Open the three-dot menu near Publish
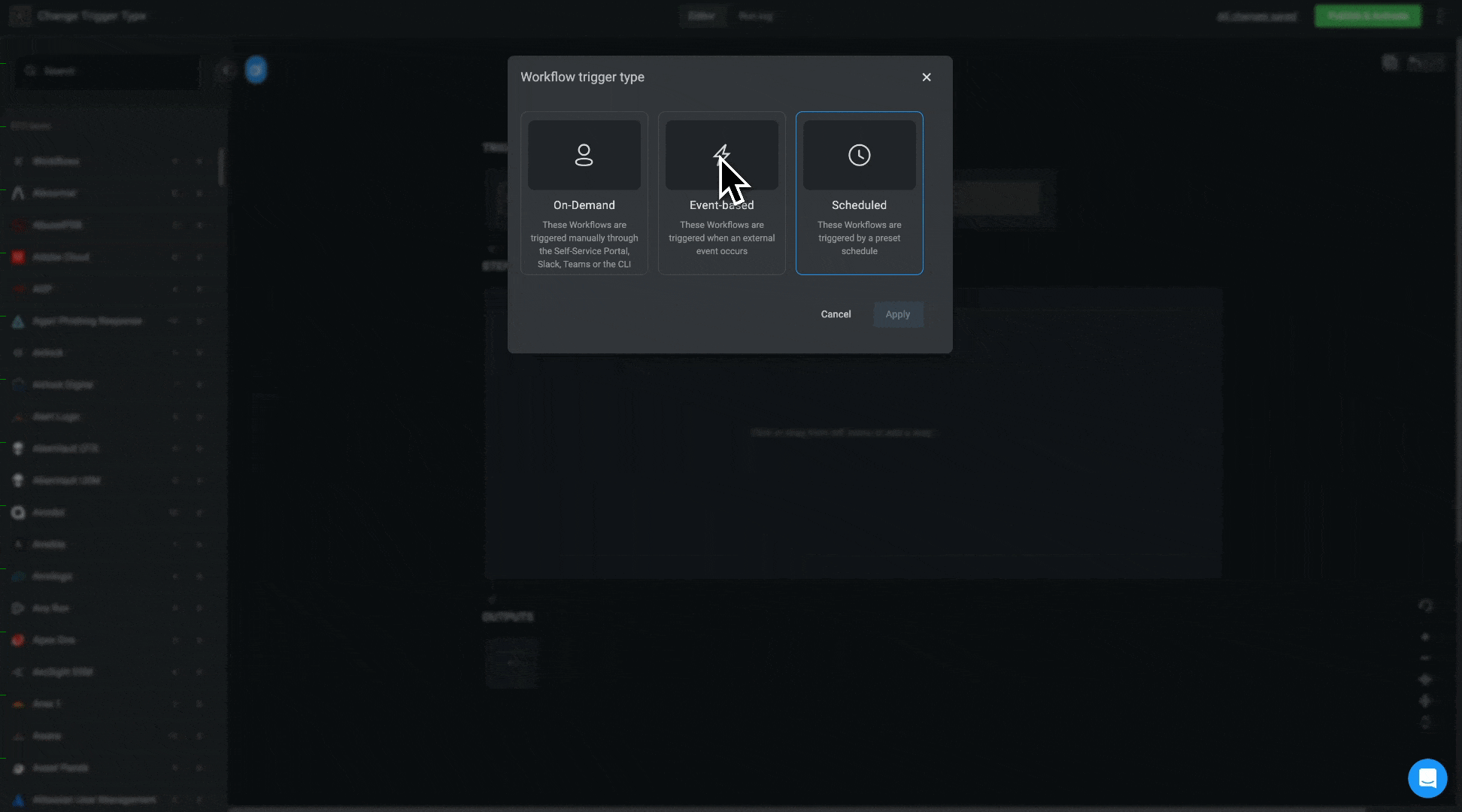Screen dimensions: 1462x812 point(1440,16)
